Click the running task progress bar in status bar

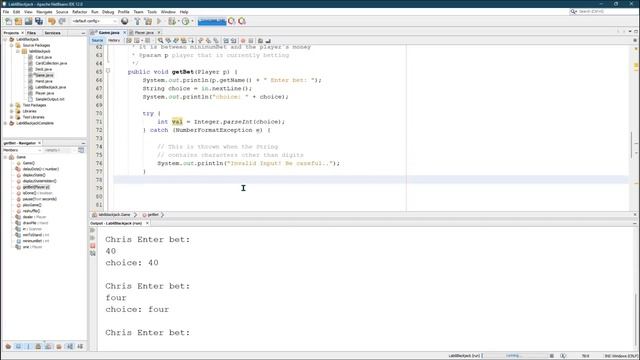[x=515, y=356]
